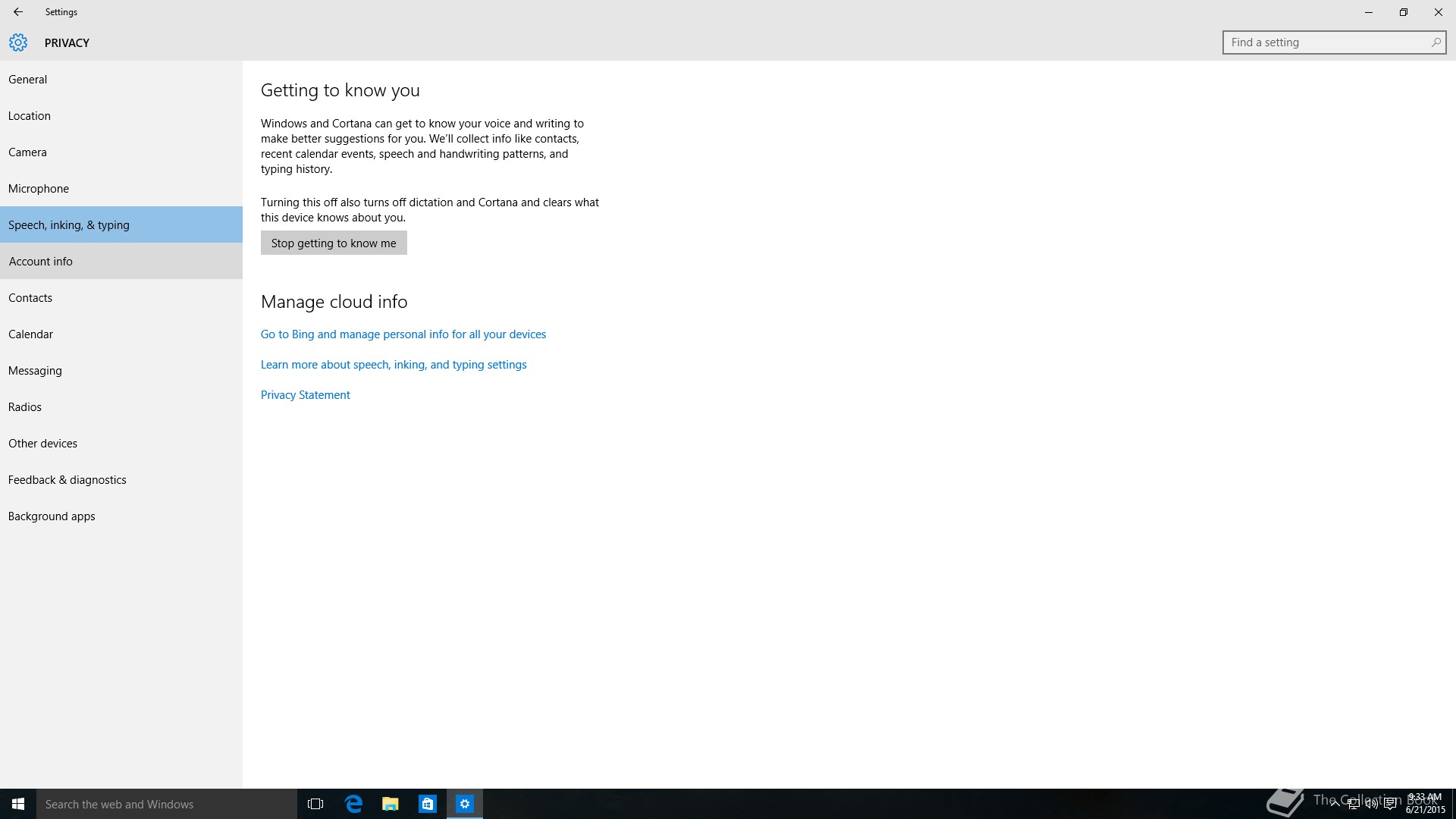Screen dimensions: 1456x819
Task: Open the Store app from the taskbar
Action: (x=428, y=804)
